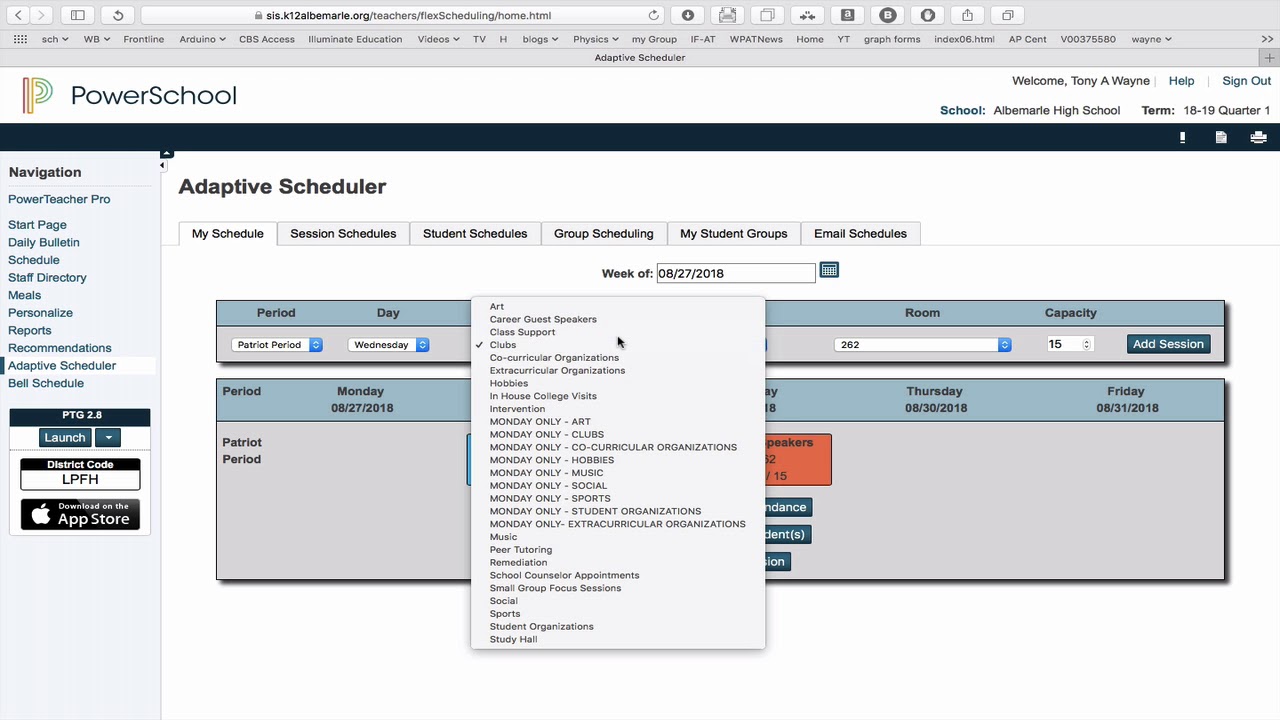This screenshot has width=1280, height=720.
Task: Toggle the Safari sidebar button
Action: [x=77, y=15]
